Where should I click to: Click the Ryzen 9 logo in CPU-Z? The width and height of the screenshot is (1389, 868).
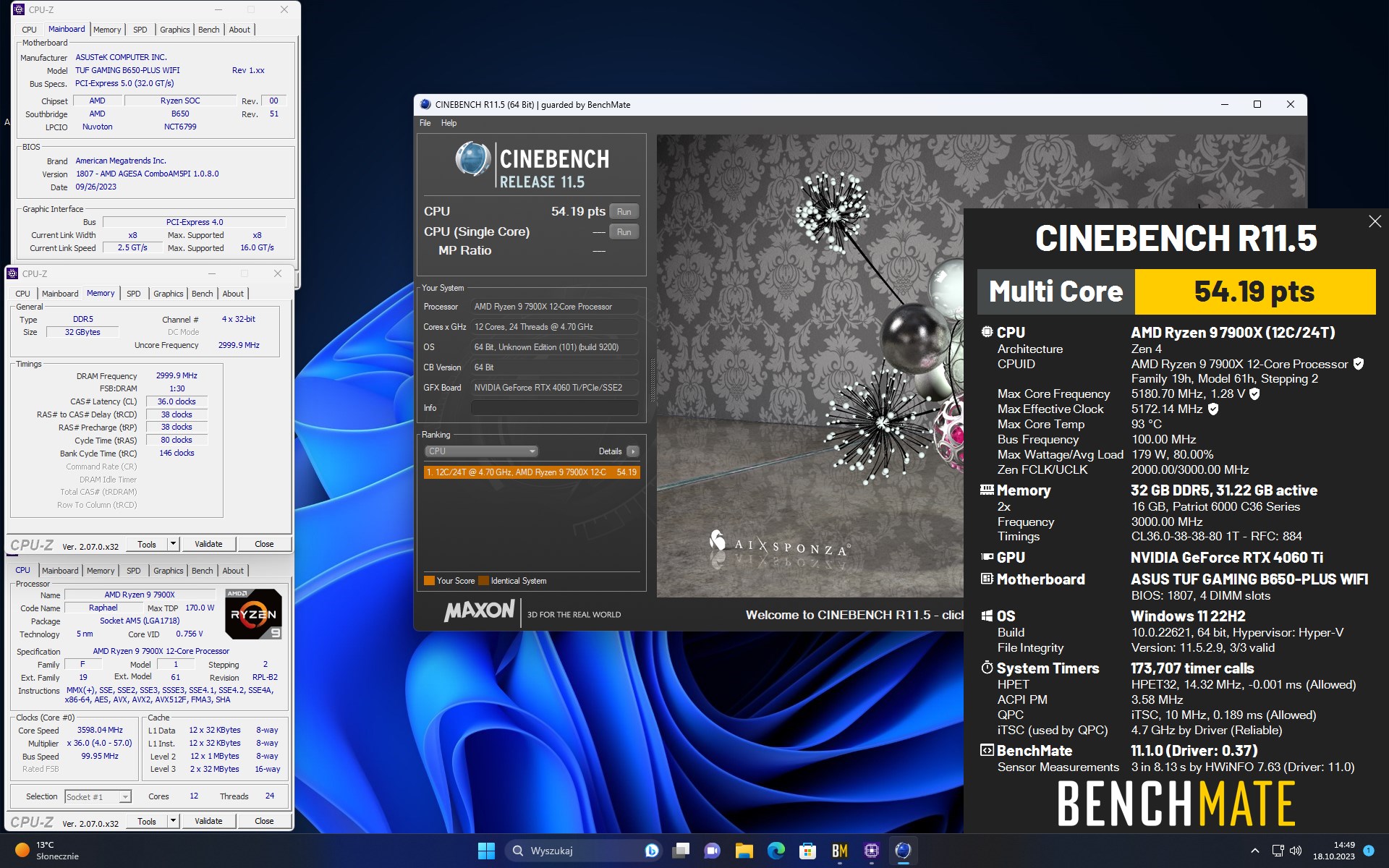253,614
